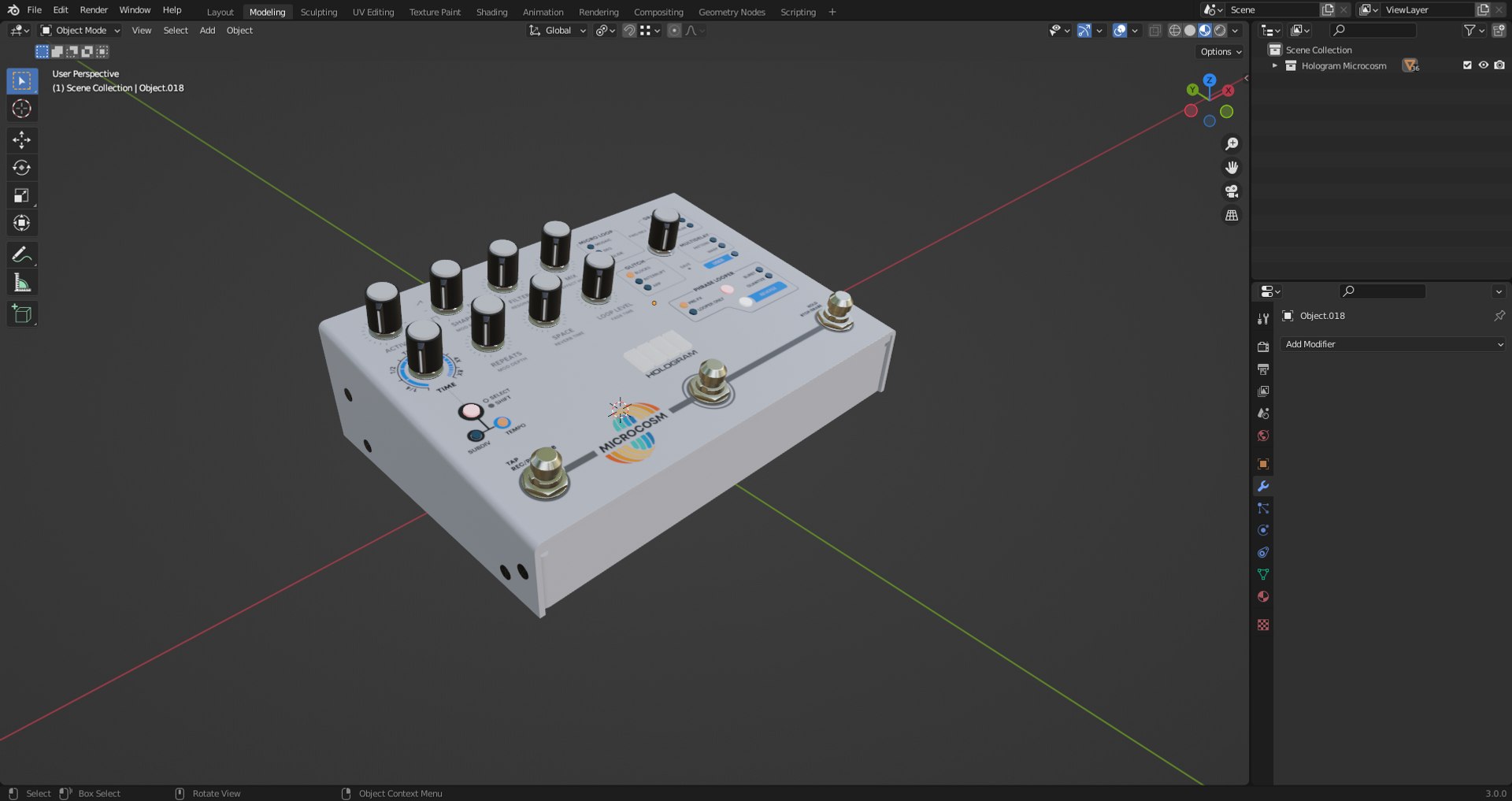1512x801 pixels.
Task: Disable Hologram Microcosm in renders camera icon
Action: point(1499,65)
